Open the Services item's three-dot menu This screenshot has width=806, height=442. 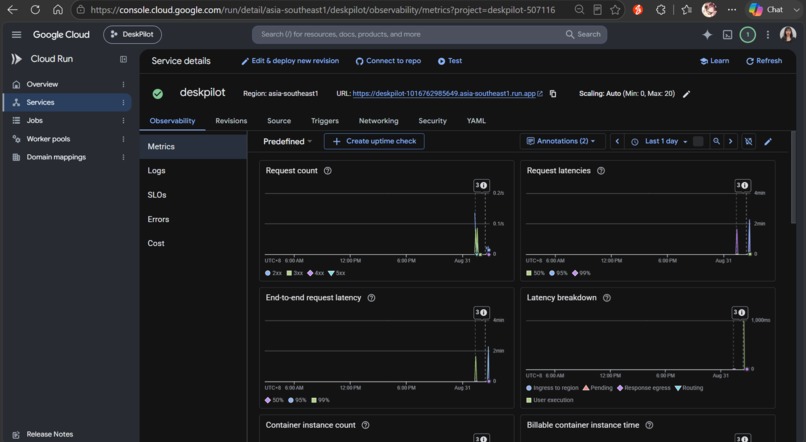123,102
